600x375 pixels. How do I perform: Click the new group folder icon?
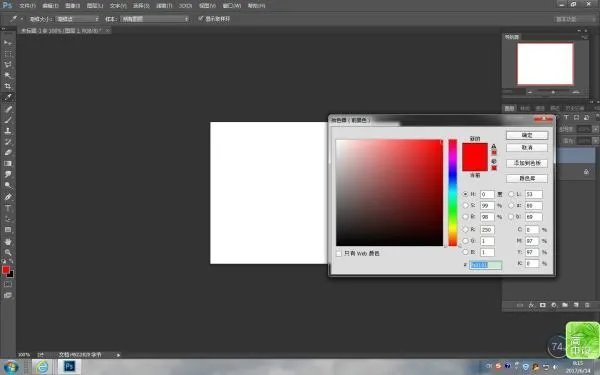click(x=565, y=305)
